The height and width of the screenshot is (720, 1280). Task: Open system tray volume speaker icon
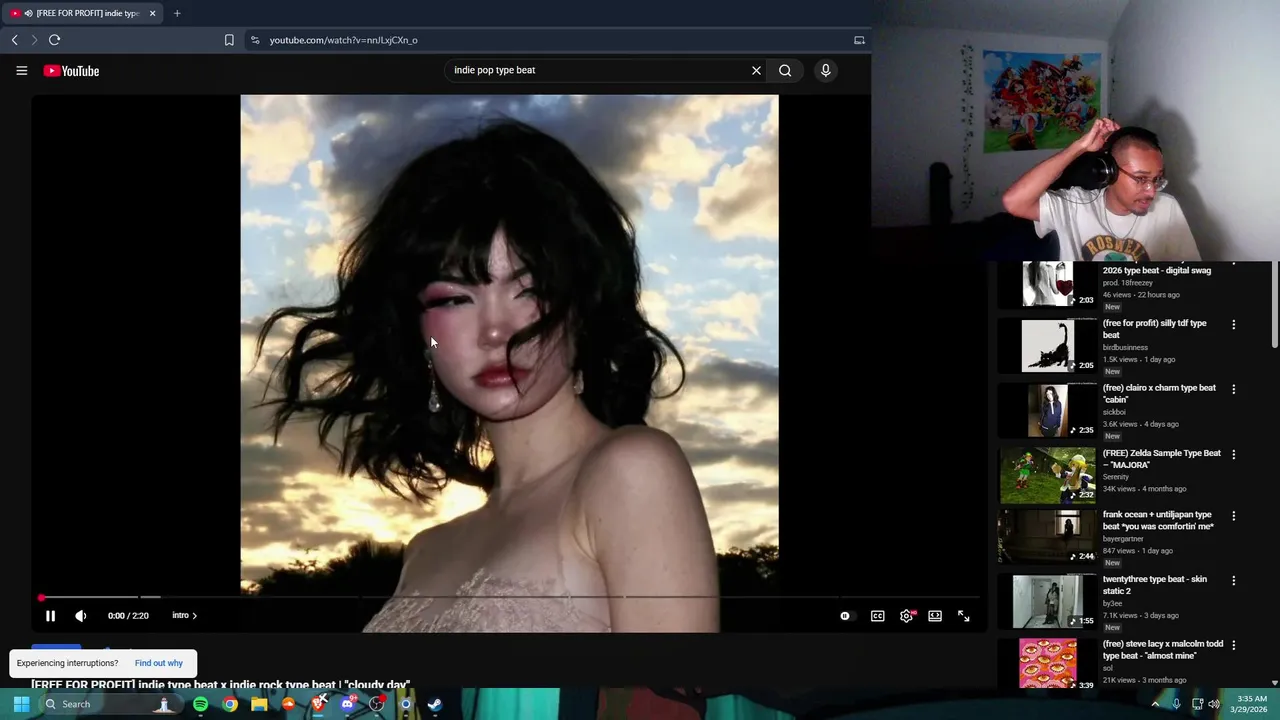[x=1214, y=704]
